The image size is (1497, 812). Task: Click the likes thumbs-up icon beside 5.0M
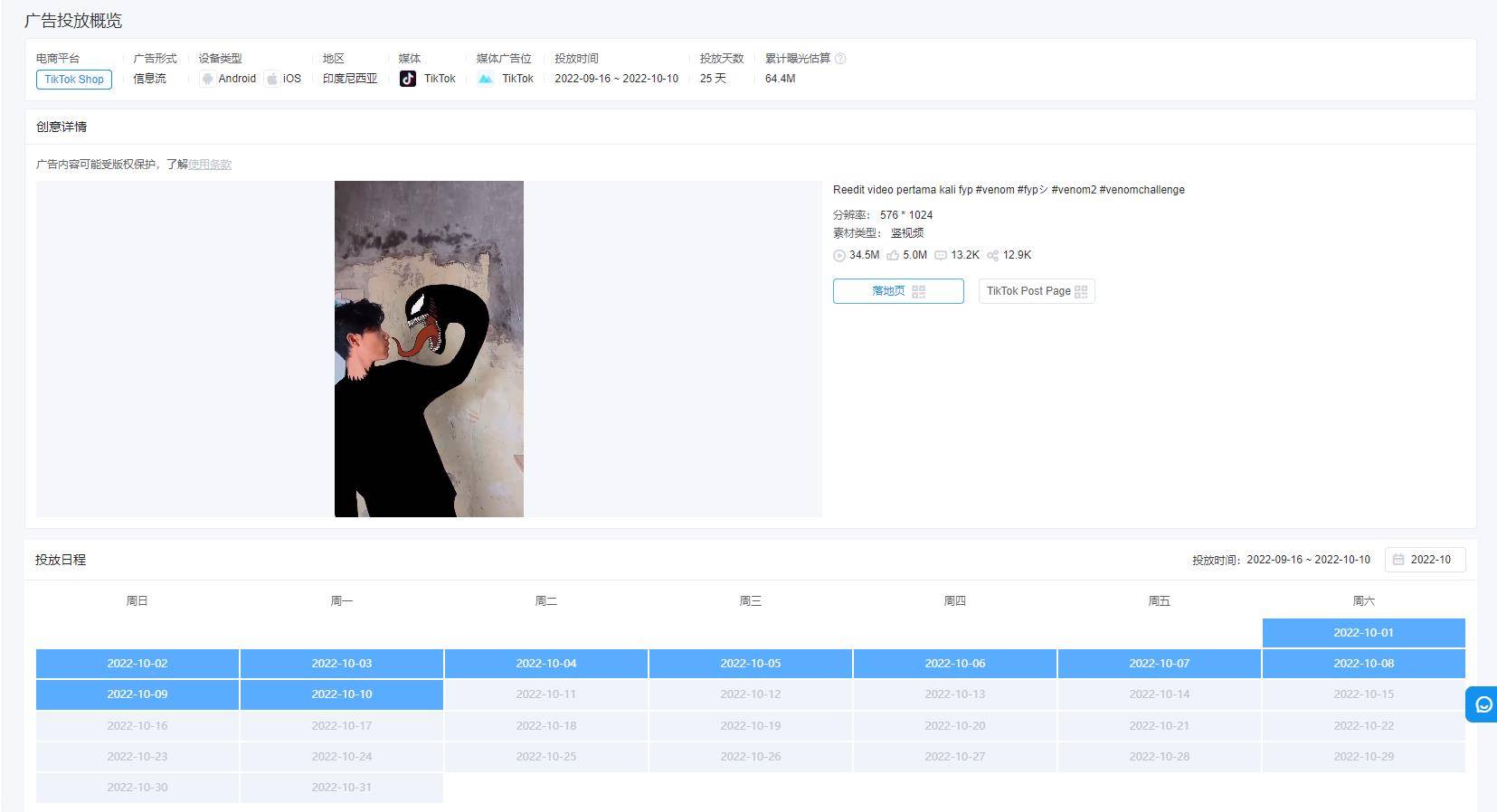pyautogui.click(x=893, y=256)
